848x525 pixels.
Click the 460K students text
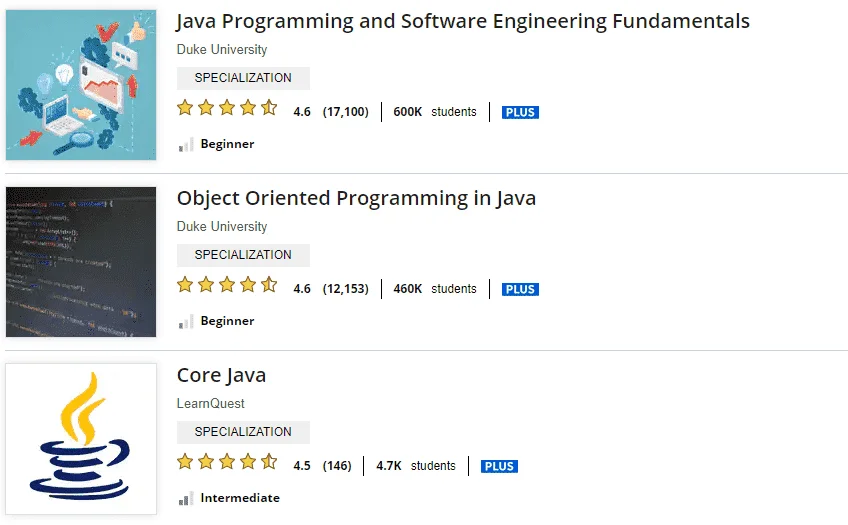pyautogui.click(x=435, y=289)
